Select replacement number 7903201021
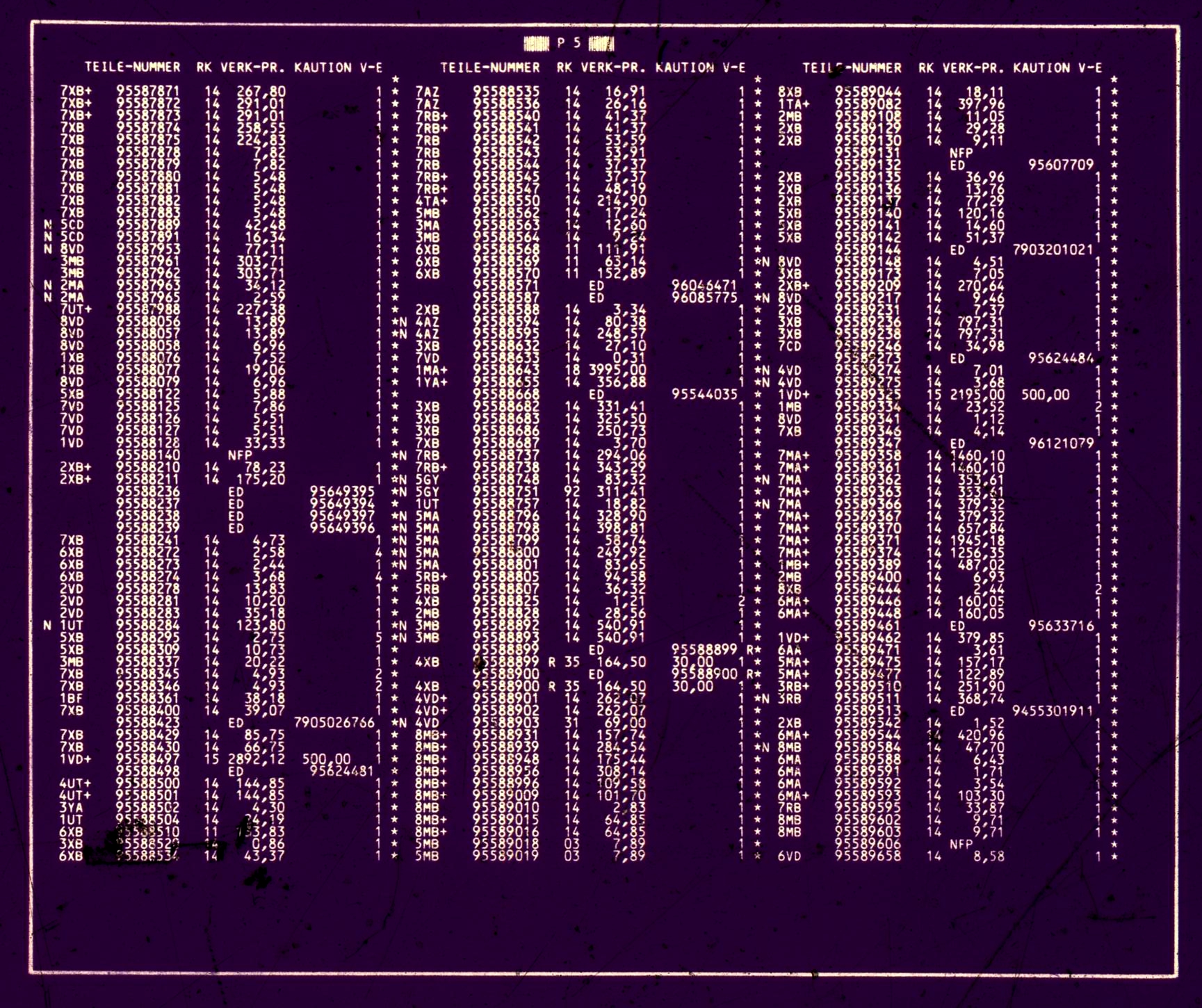Screen dimensions: 1202x1008 [x=1053, y=250]
